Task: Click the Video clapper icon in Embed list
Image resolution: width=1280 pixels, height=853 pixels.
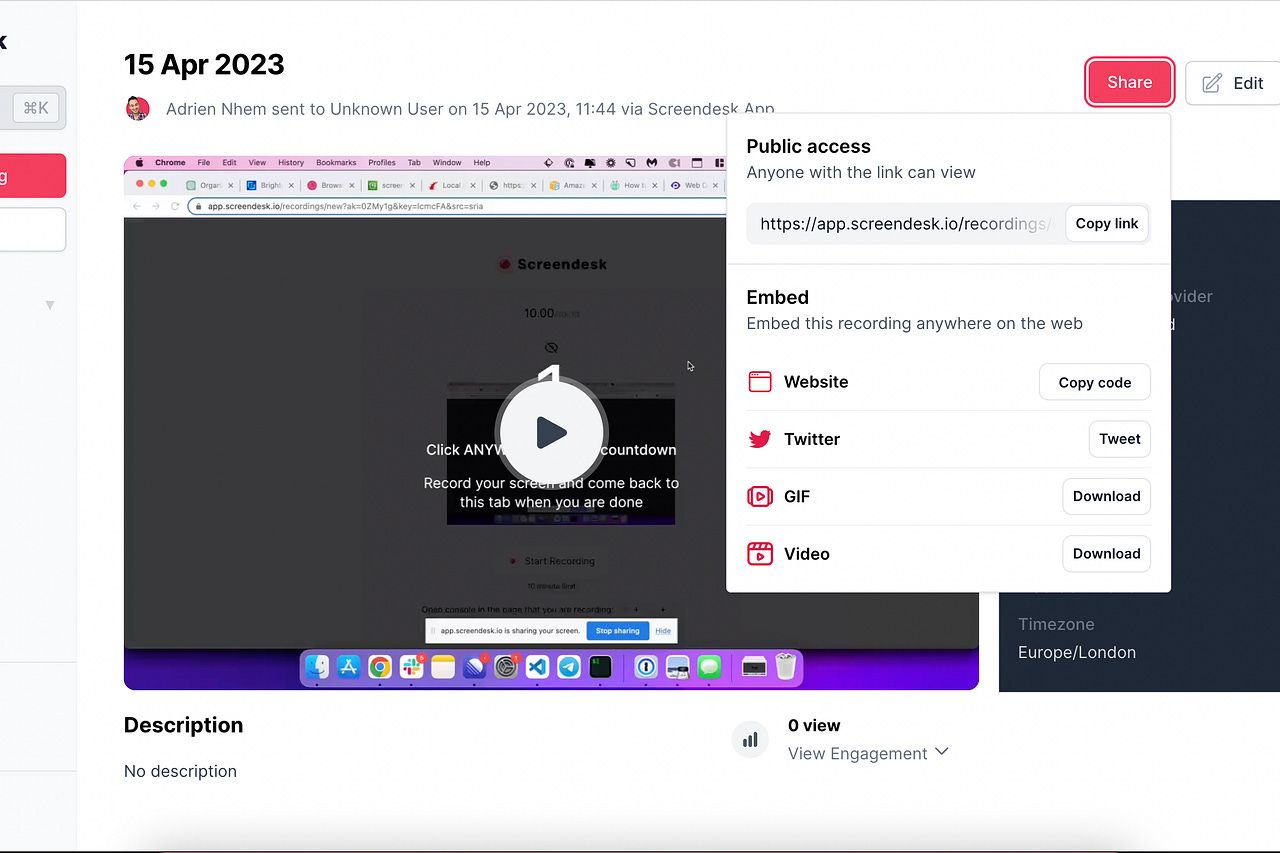Action: tap(760, 553)
